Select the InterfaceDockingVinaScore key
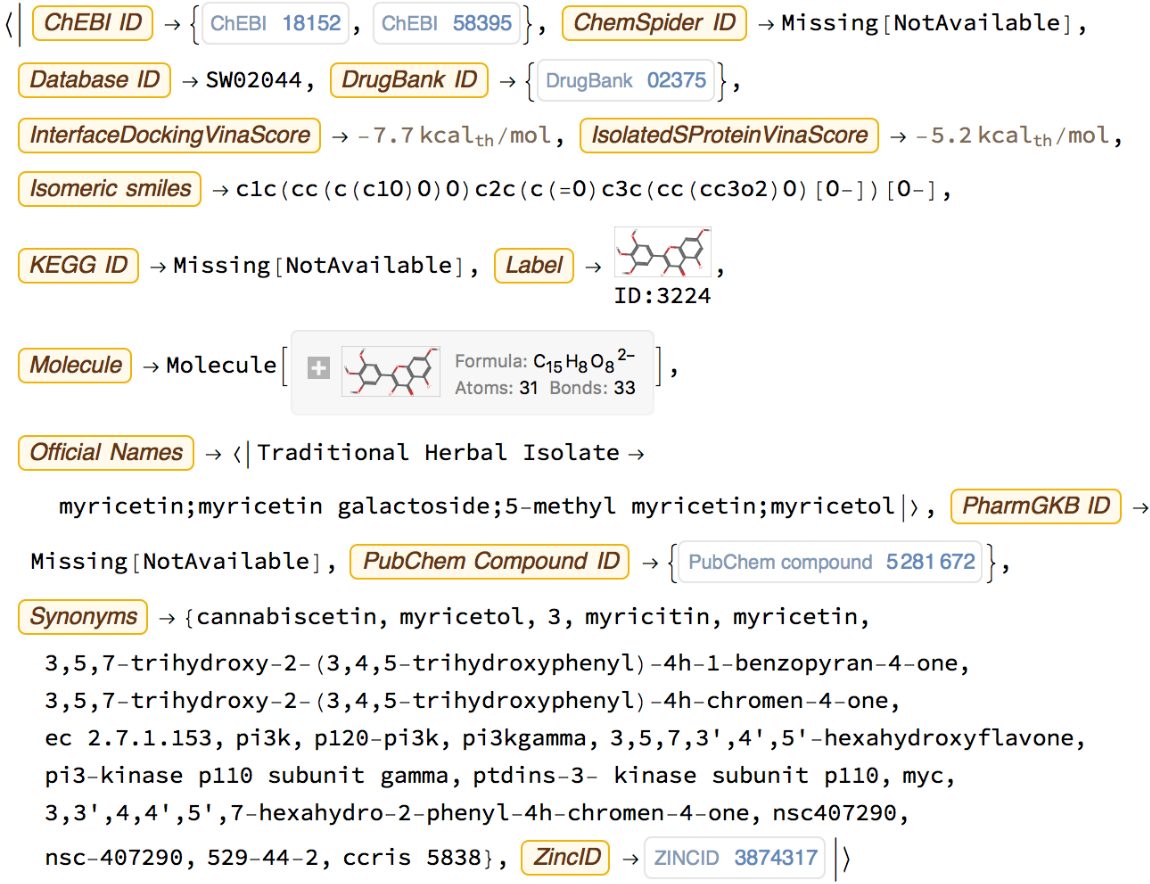Screen dimensions: 1150x884 (x=169, y=135)
